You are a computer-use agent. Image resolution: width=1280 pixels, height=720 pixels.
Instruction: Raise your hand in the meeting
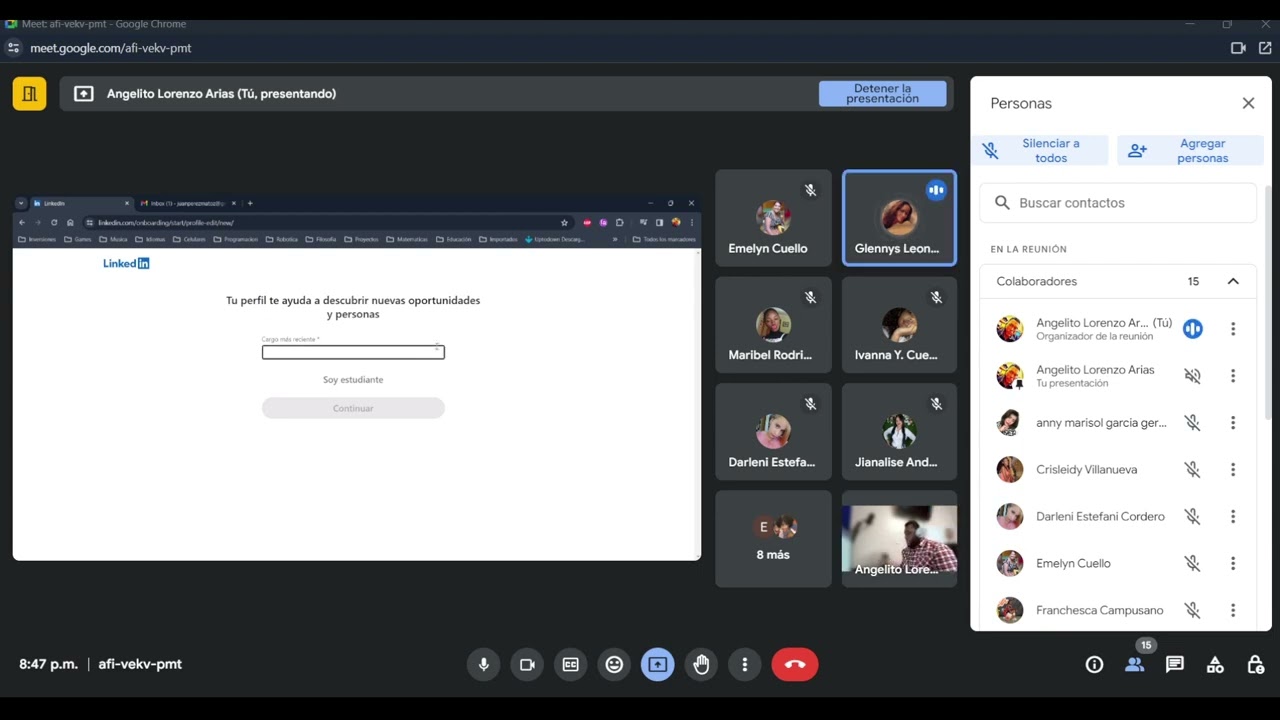(701, 664)
